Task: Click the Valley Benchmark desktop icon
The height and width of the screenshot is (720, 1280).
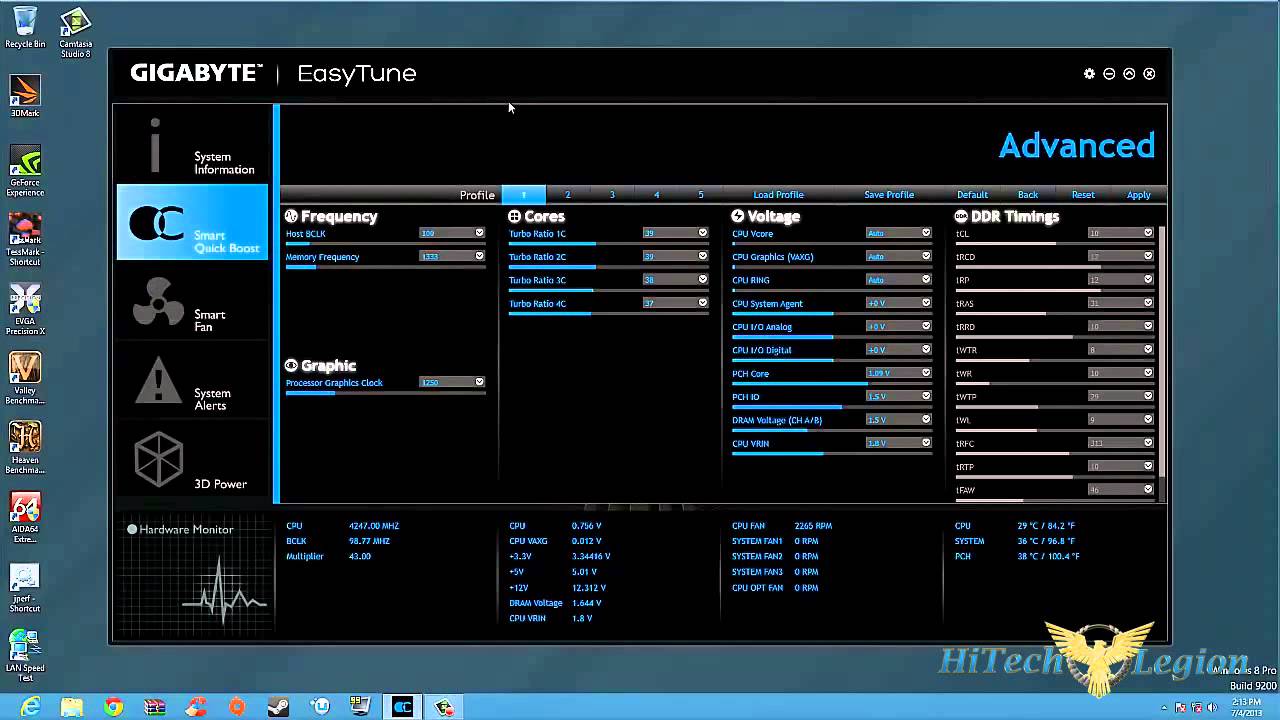Action: coord(25,378)
